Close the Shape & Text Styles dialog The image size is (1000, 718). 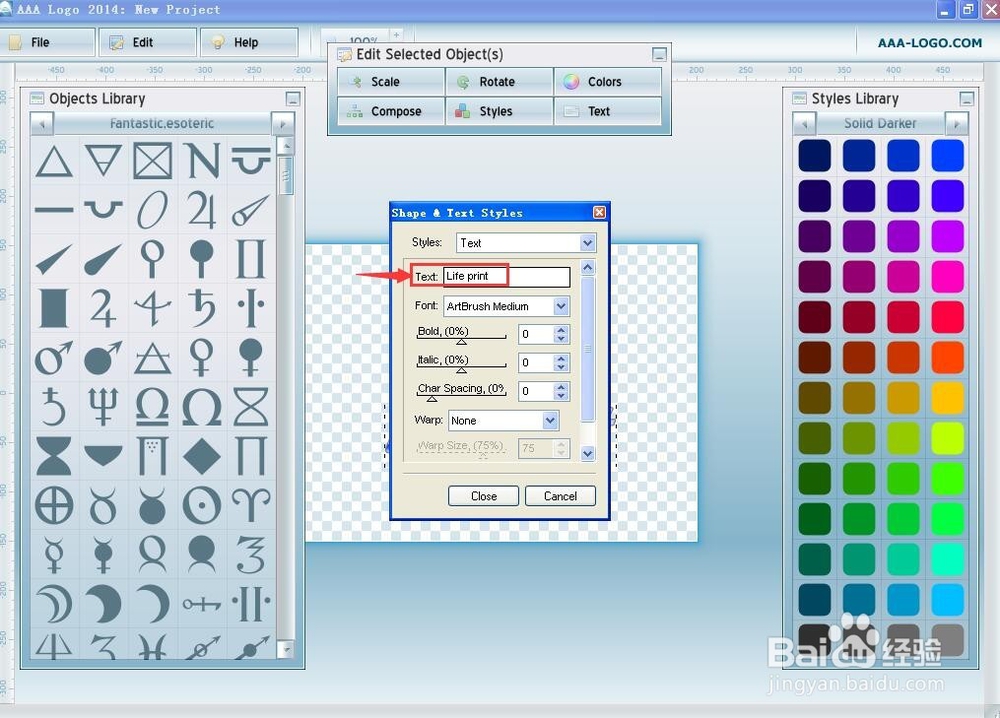tap(599, 212)
